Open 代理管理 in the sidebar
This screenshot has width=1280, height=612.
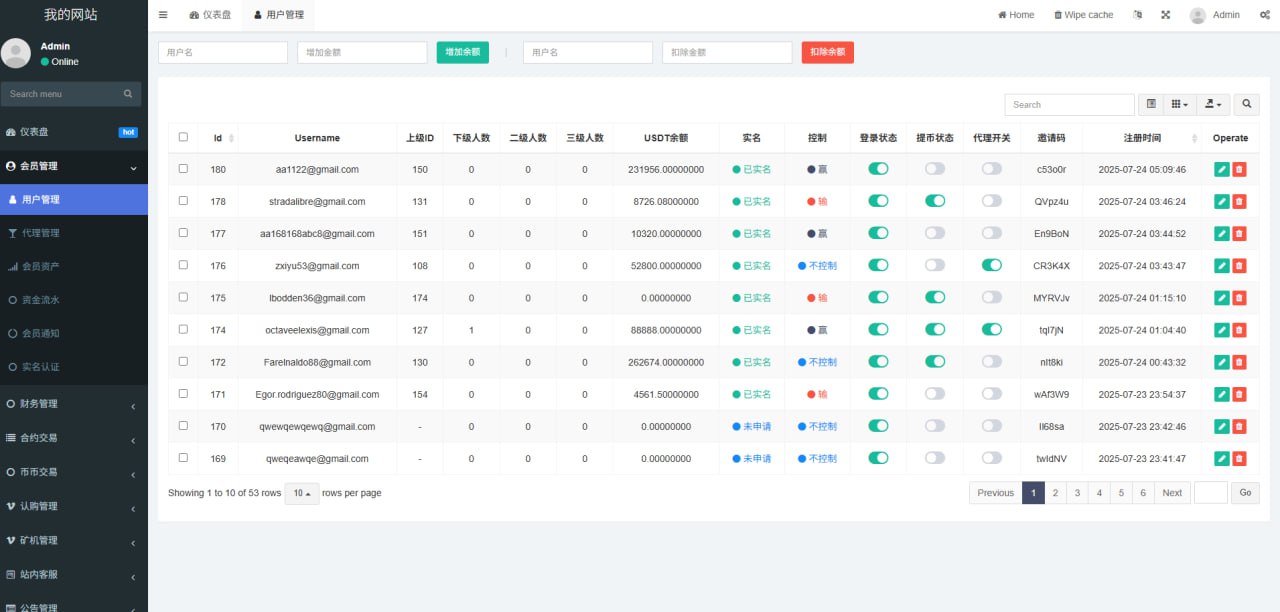pos(41,233)
